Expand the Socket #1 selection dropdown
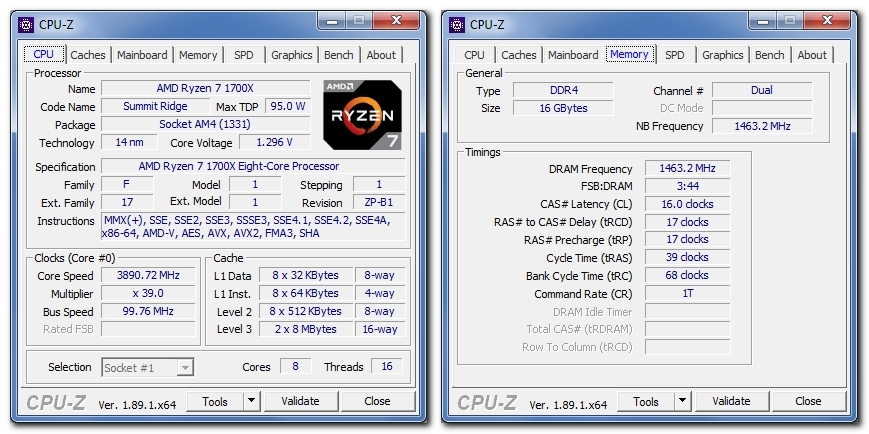The width and height of the screenshot is (869, 434). pyautogui.click(x=186, y=367)
